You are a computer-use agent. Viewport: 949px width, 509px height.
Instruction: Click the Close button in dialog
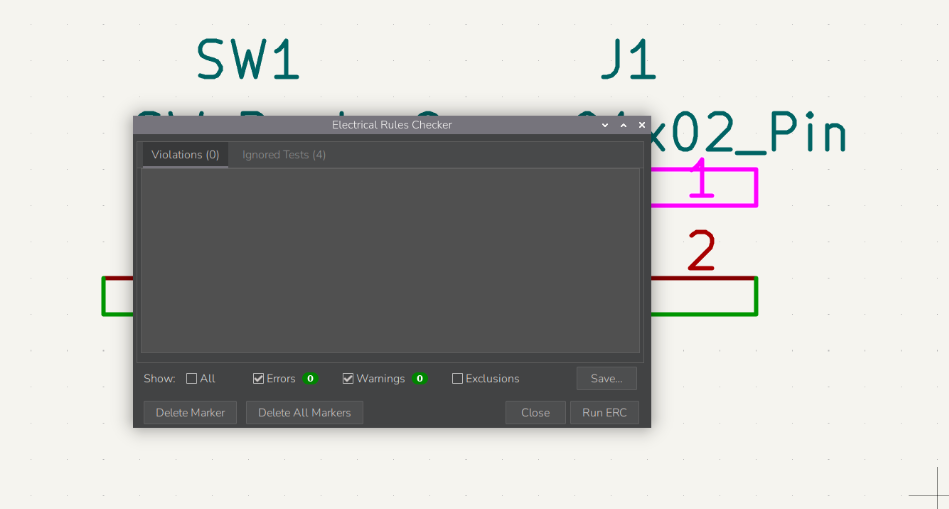535,413
